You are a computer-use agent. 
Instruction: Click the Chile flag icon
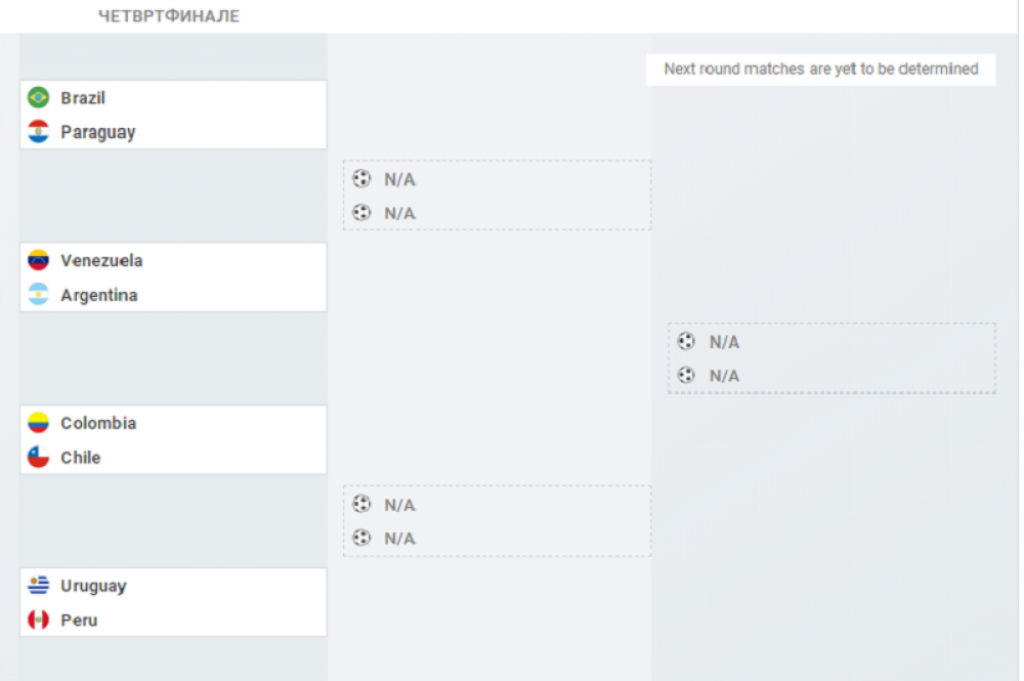[38, 458]
